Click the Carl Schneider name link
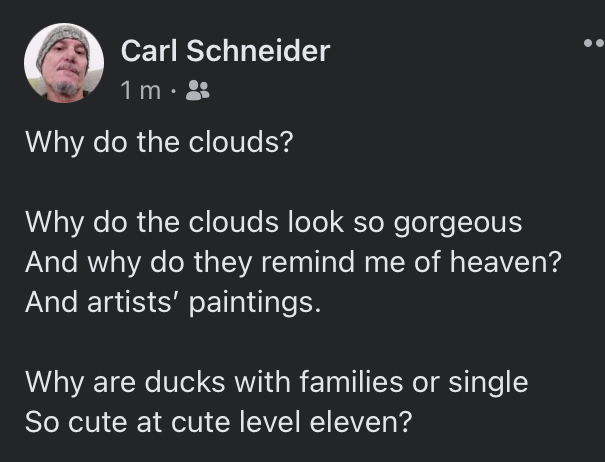The image size is (605, 462). pyautogui.click(x=224, y=50)
